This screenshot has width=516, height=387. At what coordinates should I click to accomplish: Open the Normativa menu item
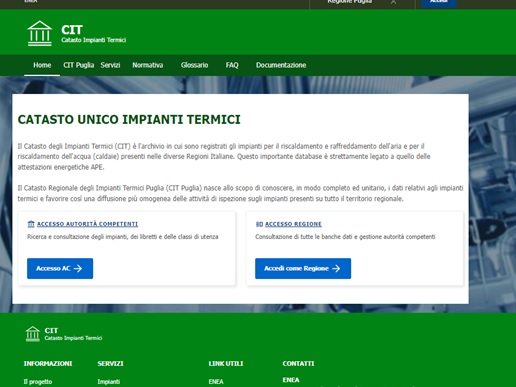tap(148, 65)
